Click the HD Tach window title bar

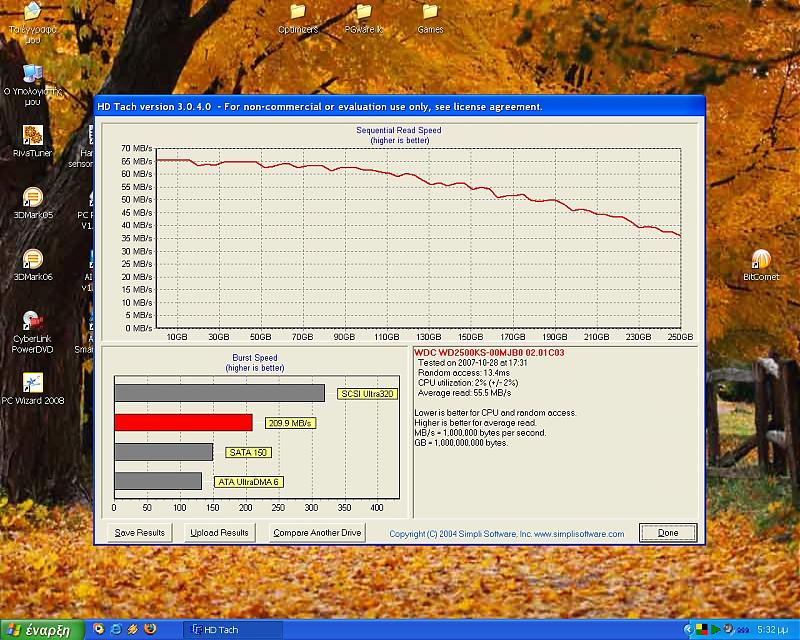[x=399, y=107]
